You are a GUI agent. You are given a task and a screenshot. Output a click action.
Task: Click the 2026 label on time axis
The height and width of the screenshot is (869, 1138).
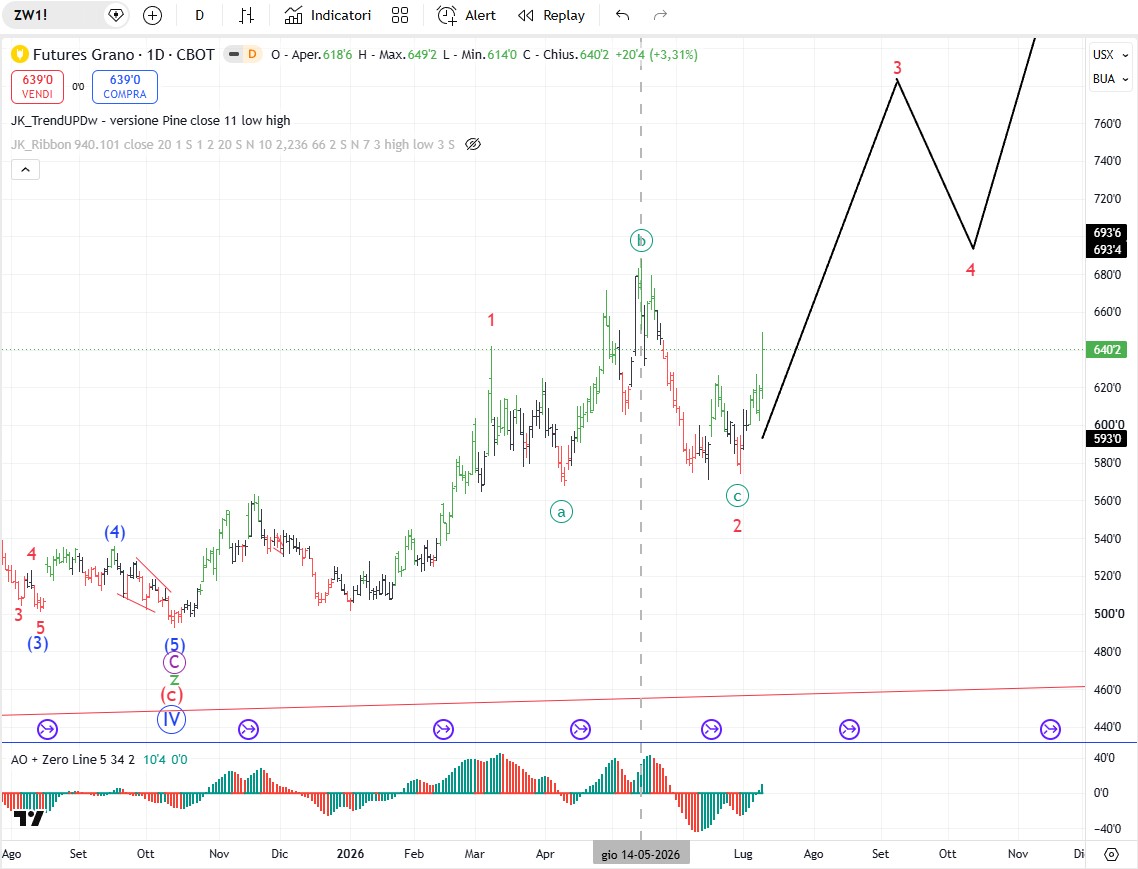click(351, 854)
